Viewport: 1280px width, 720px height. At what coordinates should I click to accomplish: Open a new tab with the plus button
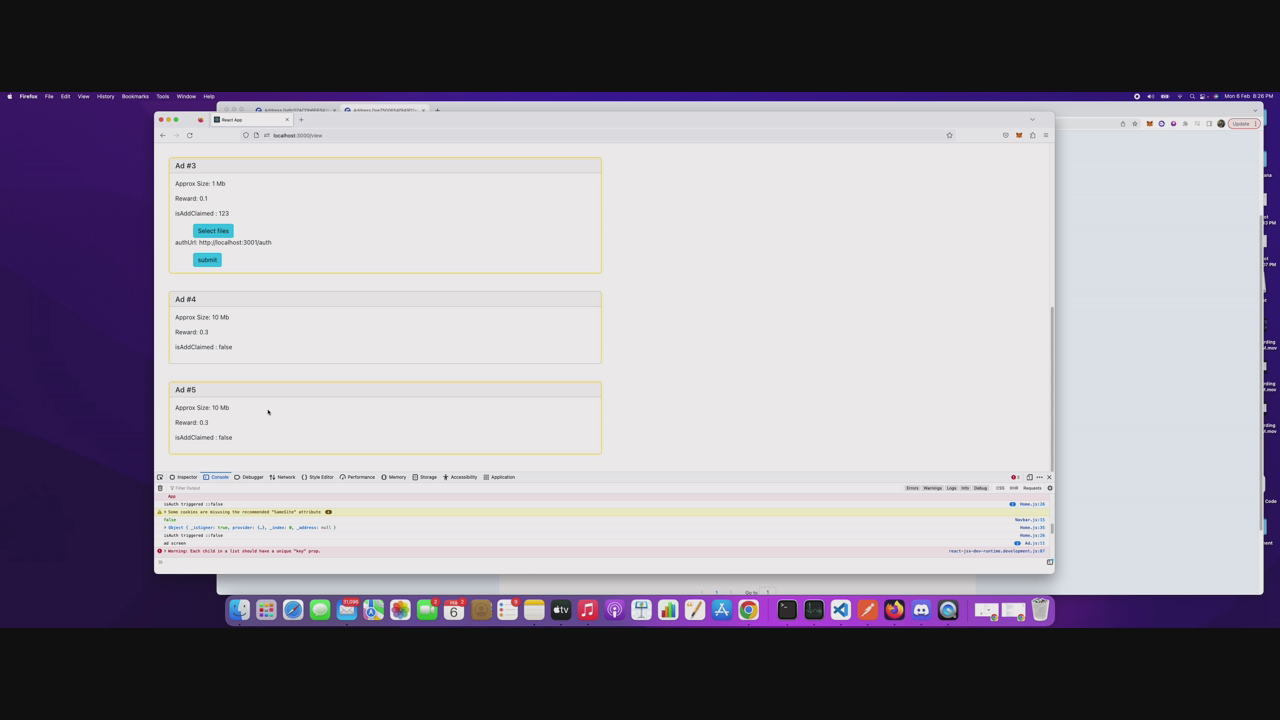(301, 120)
